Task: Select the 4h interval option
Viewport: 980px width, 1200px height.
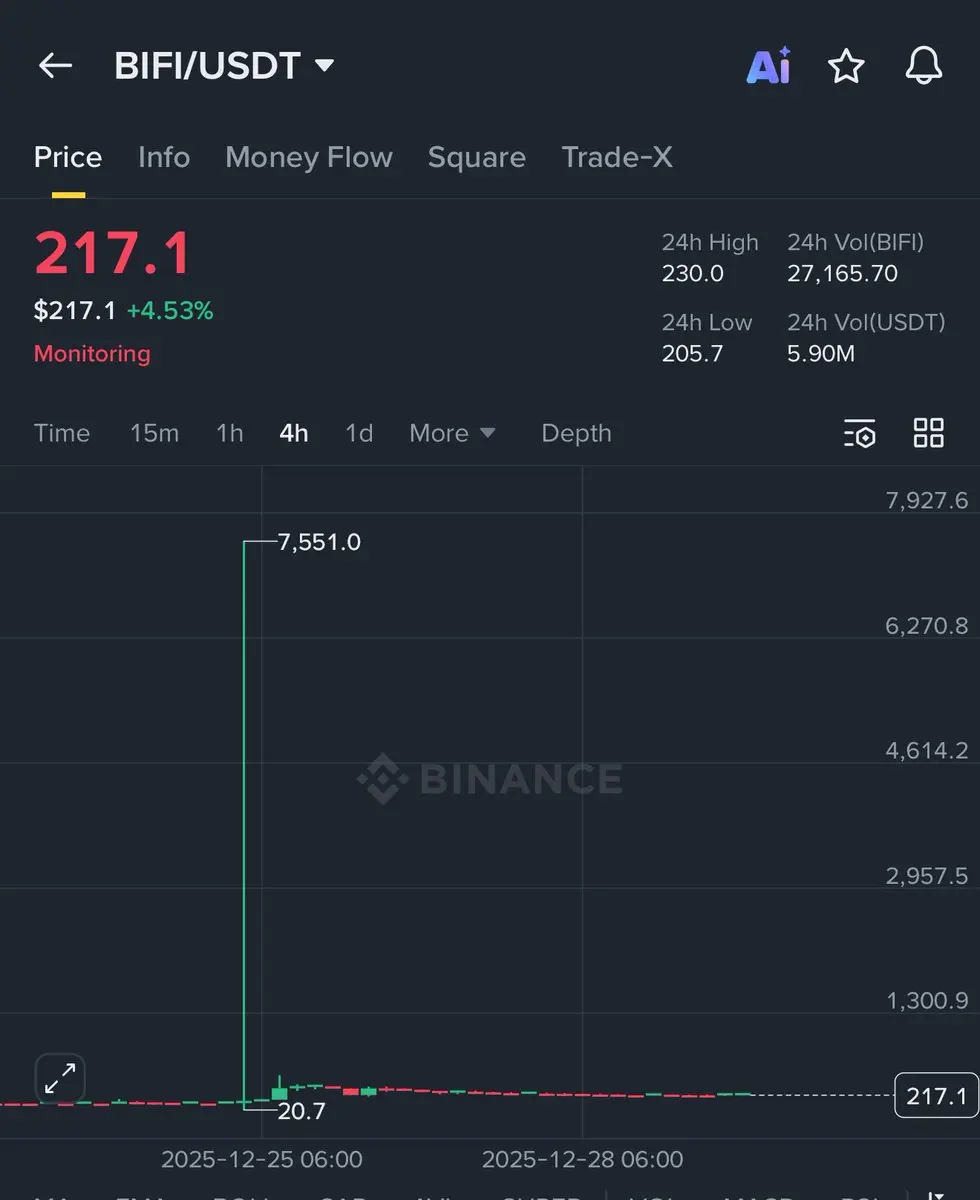Action: (294, 433)
